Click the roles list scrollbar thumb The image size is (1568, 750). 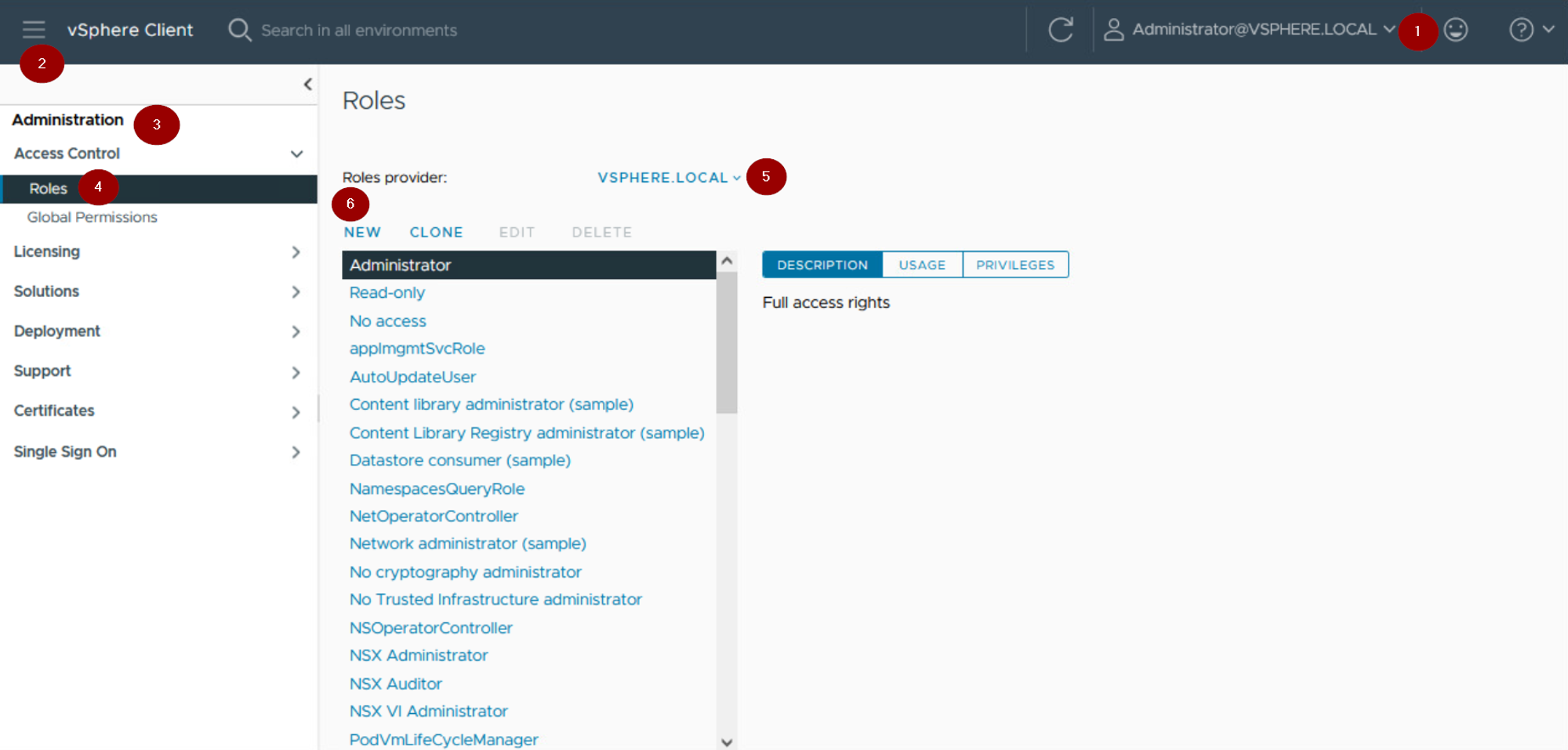point(727,341)
